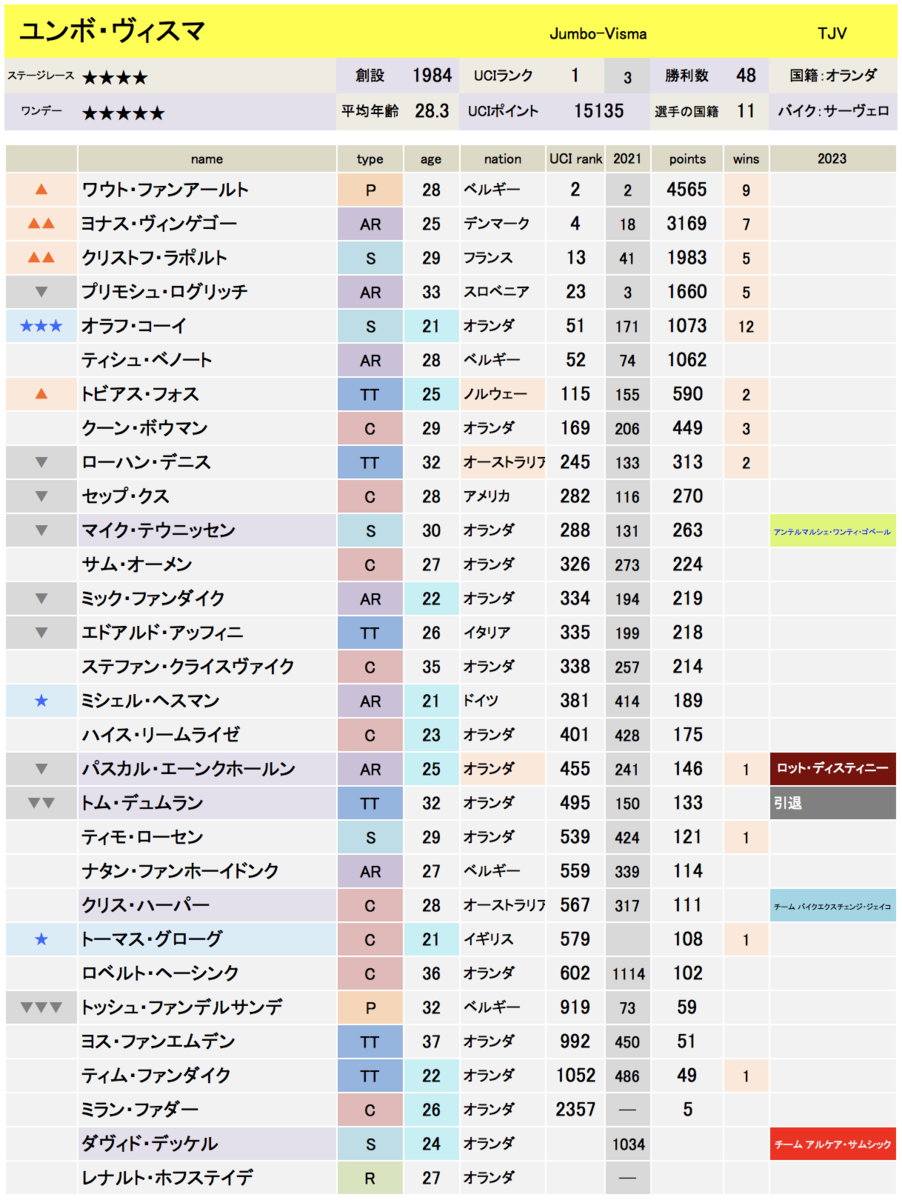The height and width of the screenshot is (1200, 902).
Task: Click the 引退 retirement label
Action: coord(832,803)
